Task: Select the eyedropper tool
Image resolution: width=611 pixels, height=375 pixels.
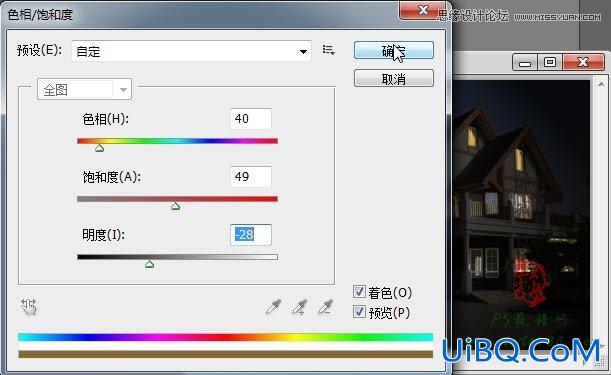Action: 273,307
